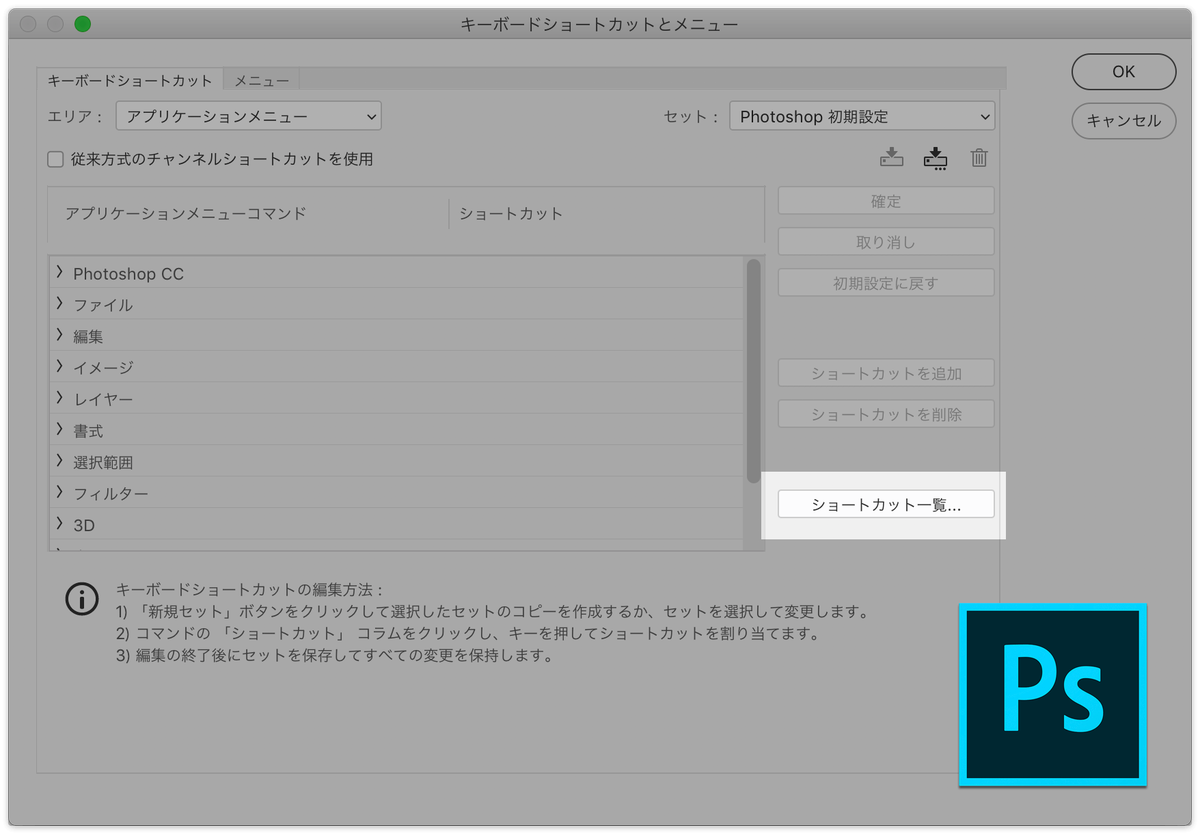Viewport: 1200px width, 834px height.
Task: Expand the 3D menu row
Action: pos(60,524)
